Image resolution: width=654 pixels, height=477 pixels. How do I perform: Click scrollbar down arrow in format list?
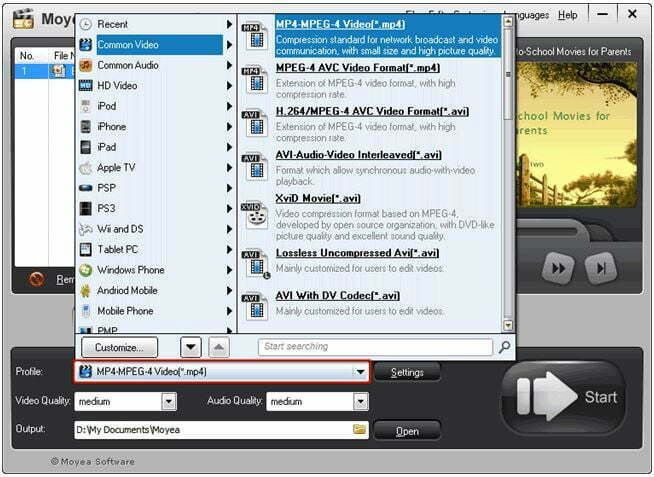click(508, 325)
